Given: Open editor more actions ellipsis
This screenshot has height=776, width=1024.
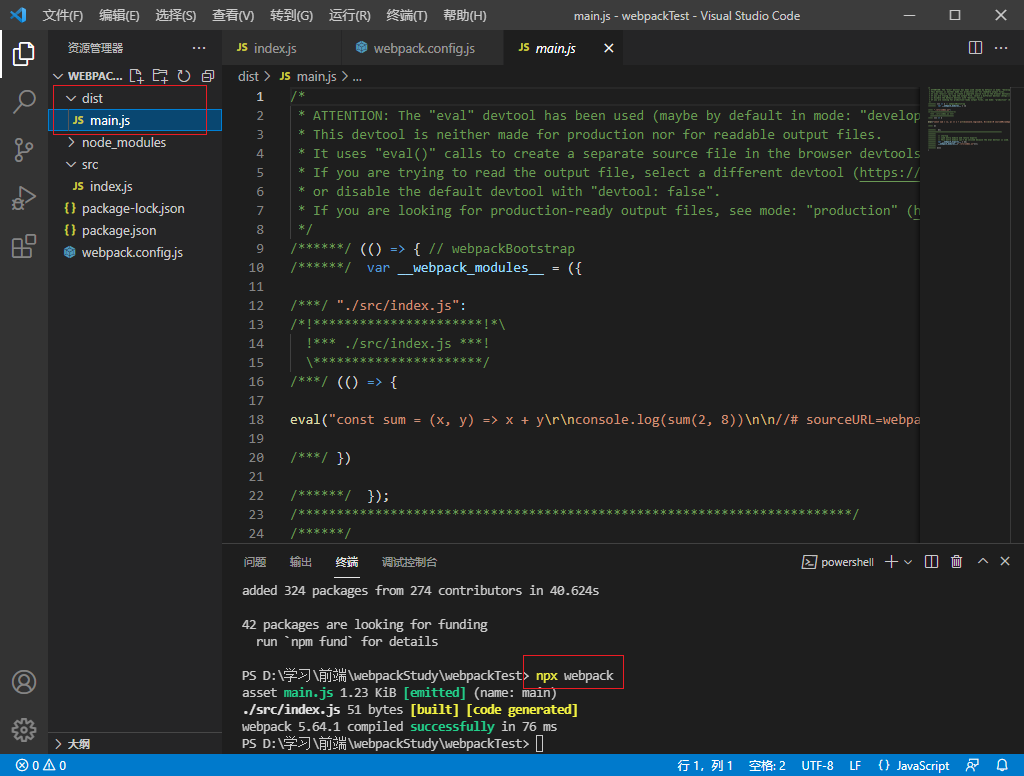Looking at the screenshot, I should (1000, 48).
